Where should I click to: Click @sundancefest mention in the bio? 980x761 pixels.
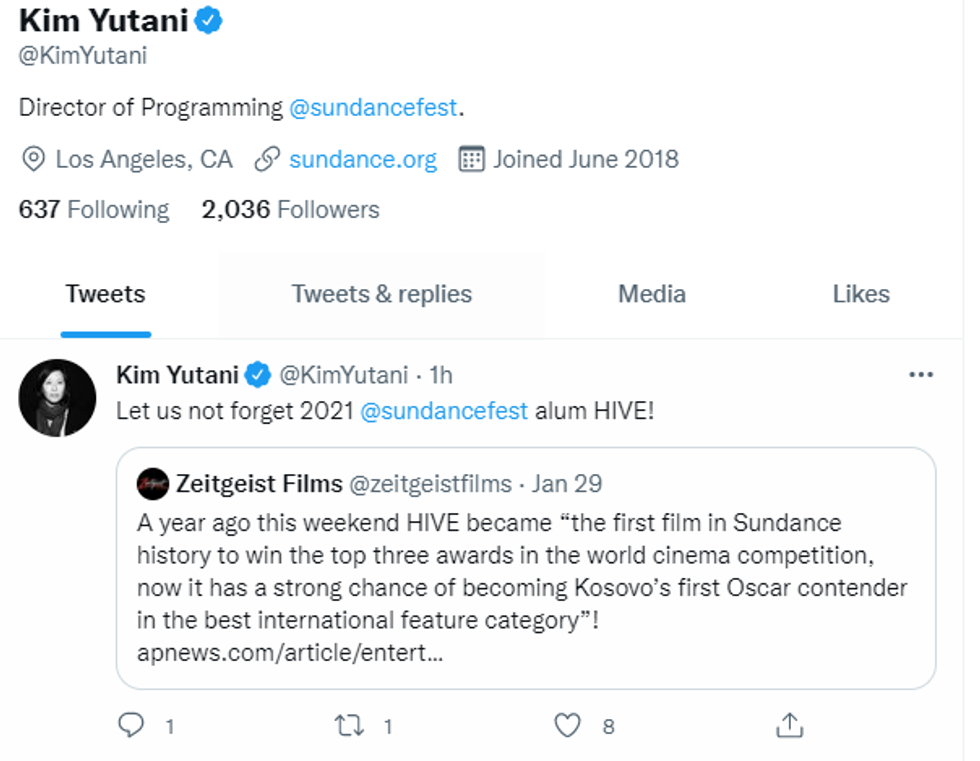click(x=373, y=108)
